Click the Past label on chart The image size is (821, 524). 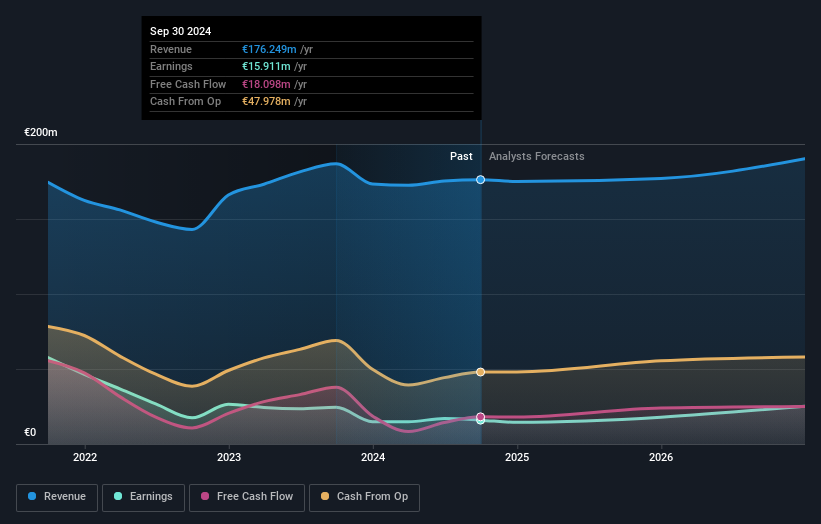(x=461, y=156)
